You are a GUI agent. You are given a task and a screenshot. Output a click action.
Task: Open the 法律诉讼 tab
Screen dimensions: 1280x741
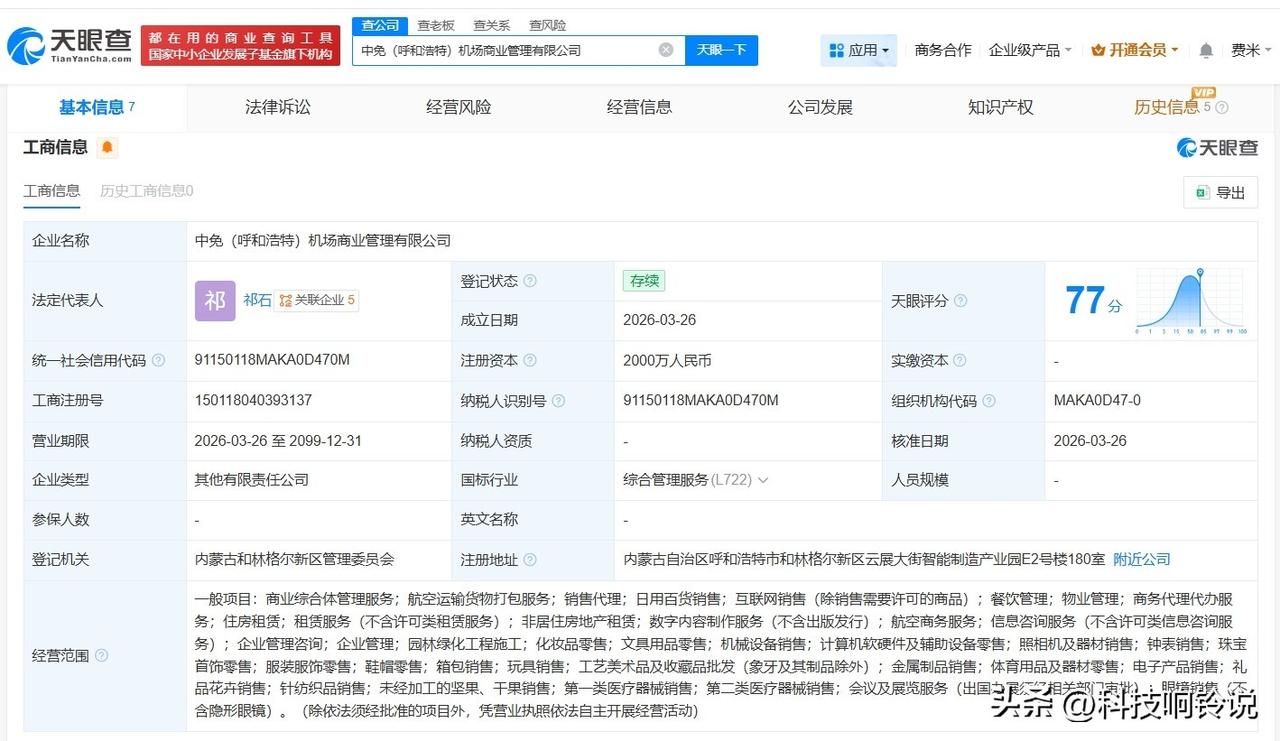(x=278, y=108)
